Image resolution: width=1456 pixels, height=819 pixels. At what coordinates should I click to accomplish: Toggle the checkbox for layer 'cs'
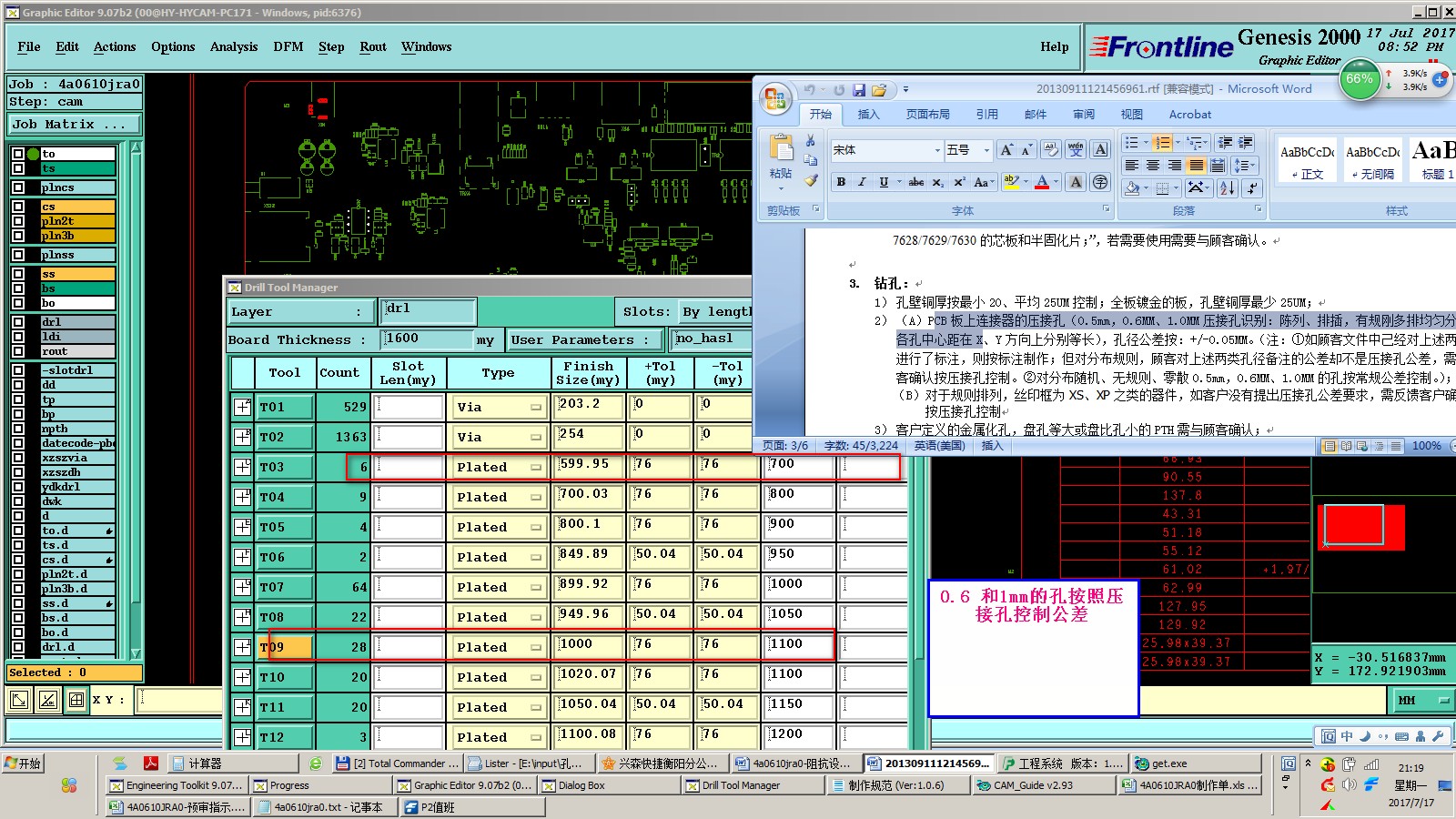(18, 207)
